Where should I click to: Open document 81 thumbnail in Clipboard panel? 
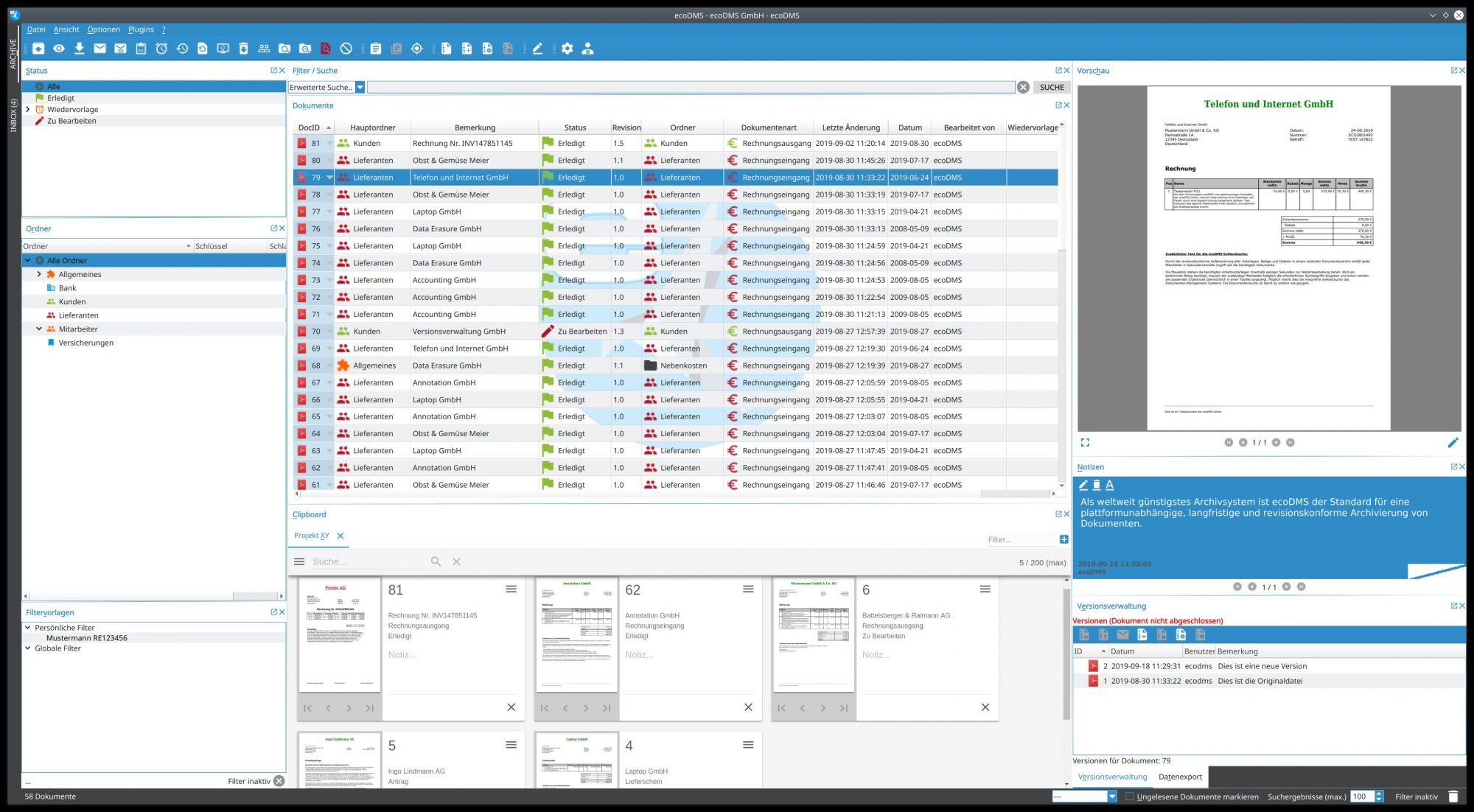[341, 636]
